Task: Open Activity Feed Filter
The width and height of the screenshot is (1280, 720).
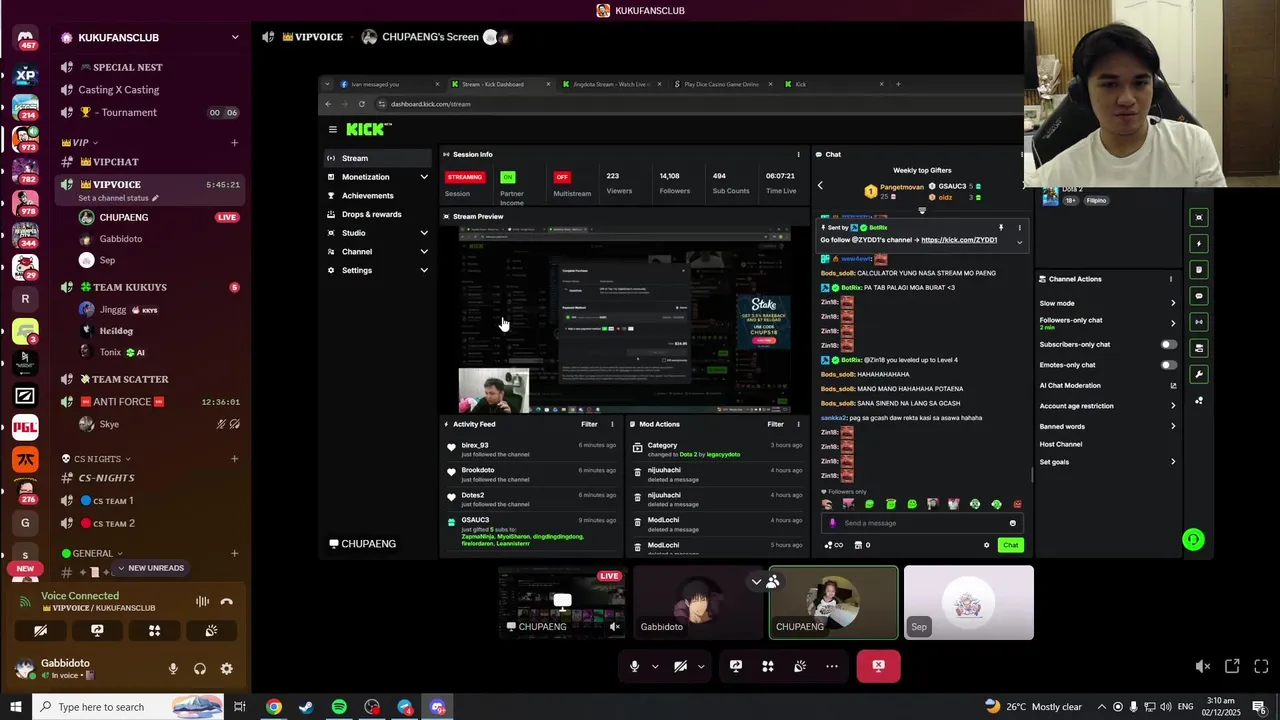Action: click(x=590, y=424)
